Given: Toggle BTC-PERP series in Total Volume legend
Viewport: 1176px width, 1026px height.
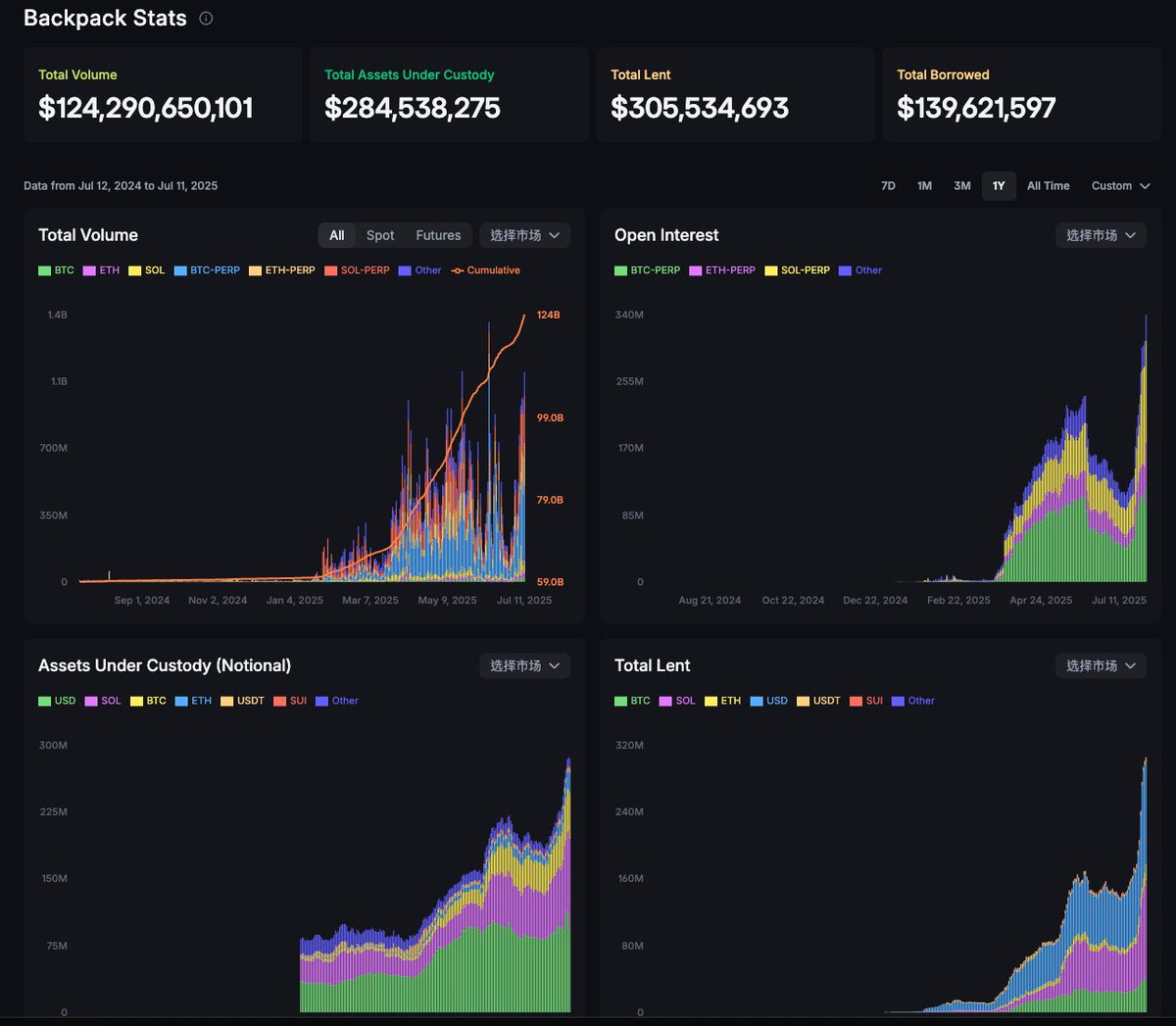Looking at the screenshot, I should (x=207, y=270).
